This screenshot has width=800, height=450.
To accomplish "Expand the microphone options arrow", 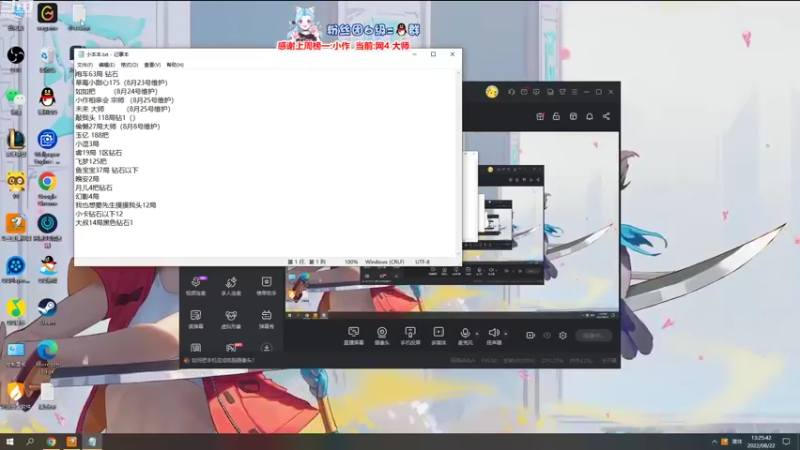I will (477, 334).
